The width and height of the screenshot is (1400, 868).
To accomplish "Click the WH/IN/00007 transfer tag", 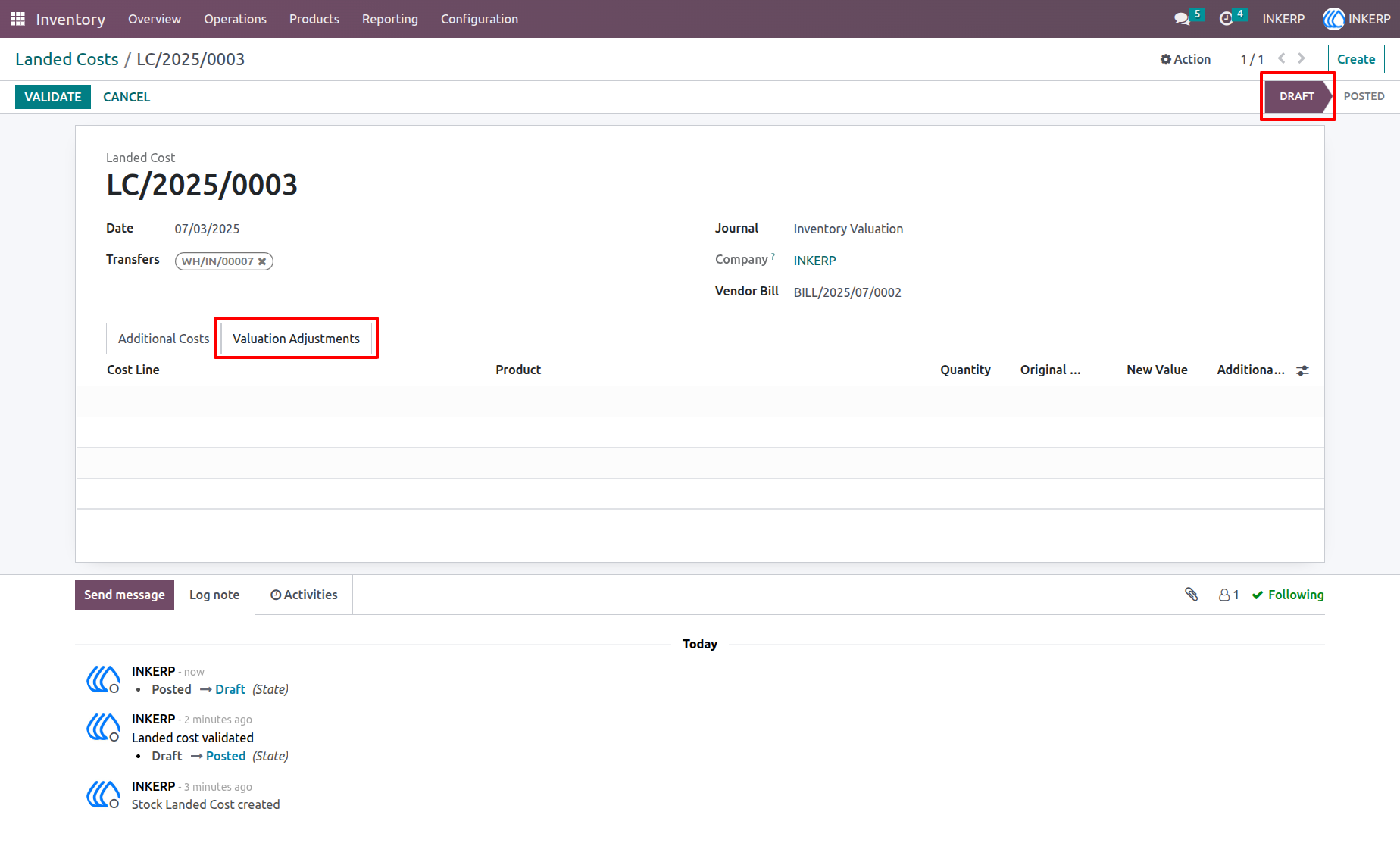I will click(x=217, y=261).
